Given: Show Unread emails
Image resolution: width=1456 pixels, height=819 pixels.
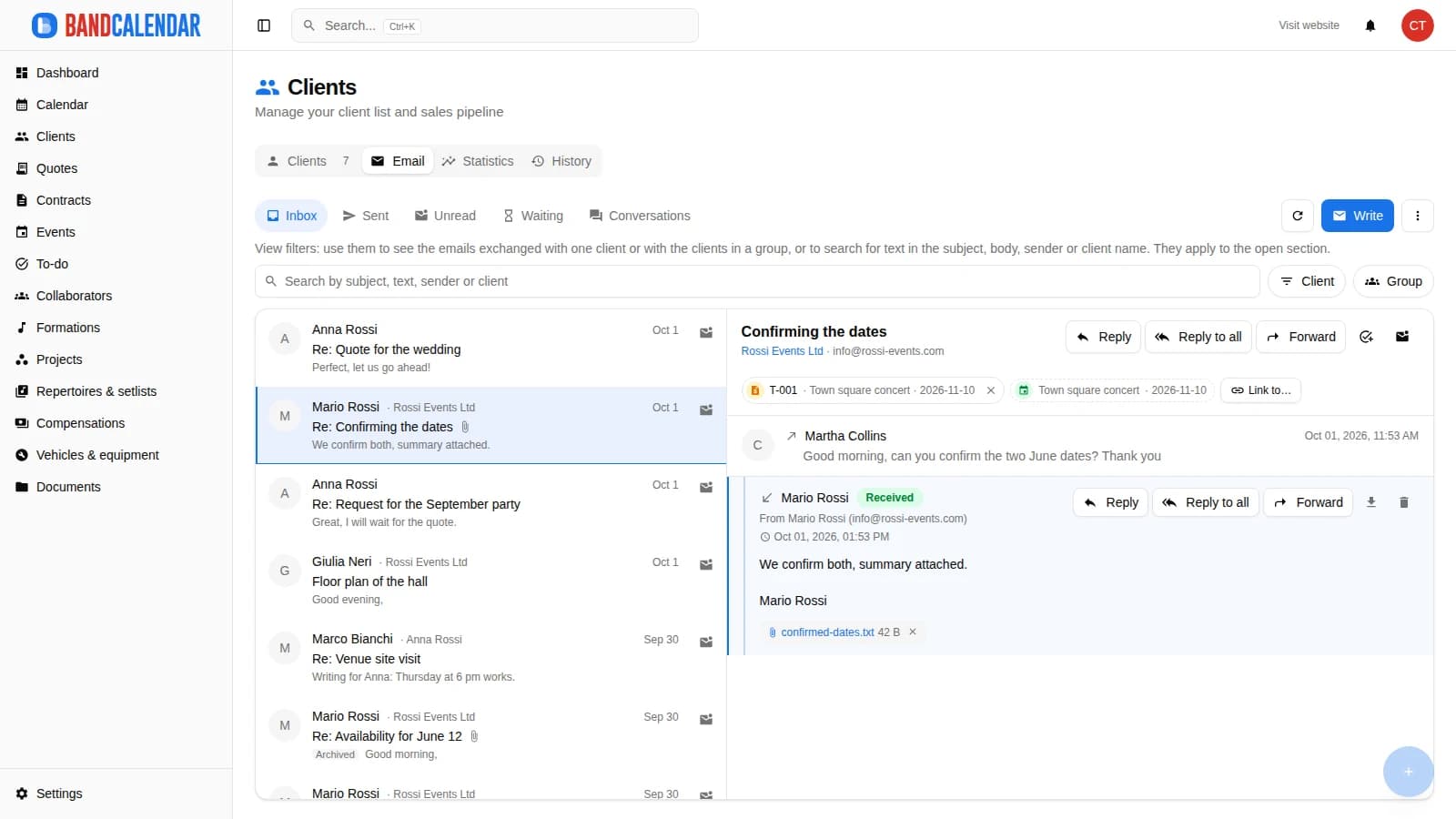Looking at the screenshot, I should pos(445,216).
